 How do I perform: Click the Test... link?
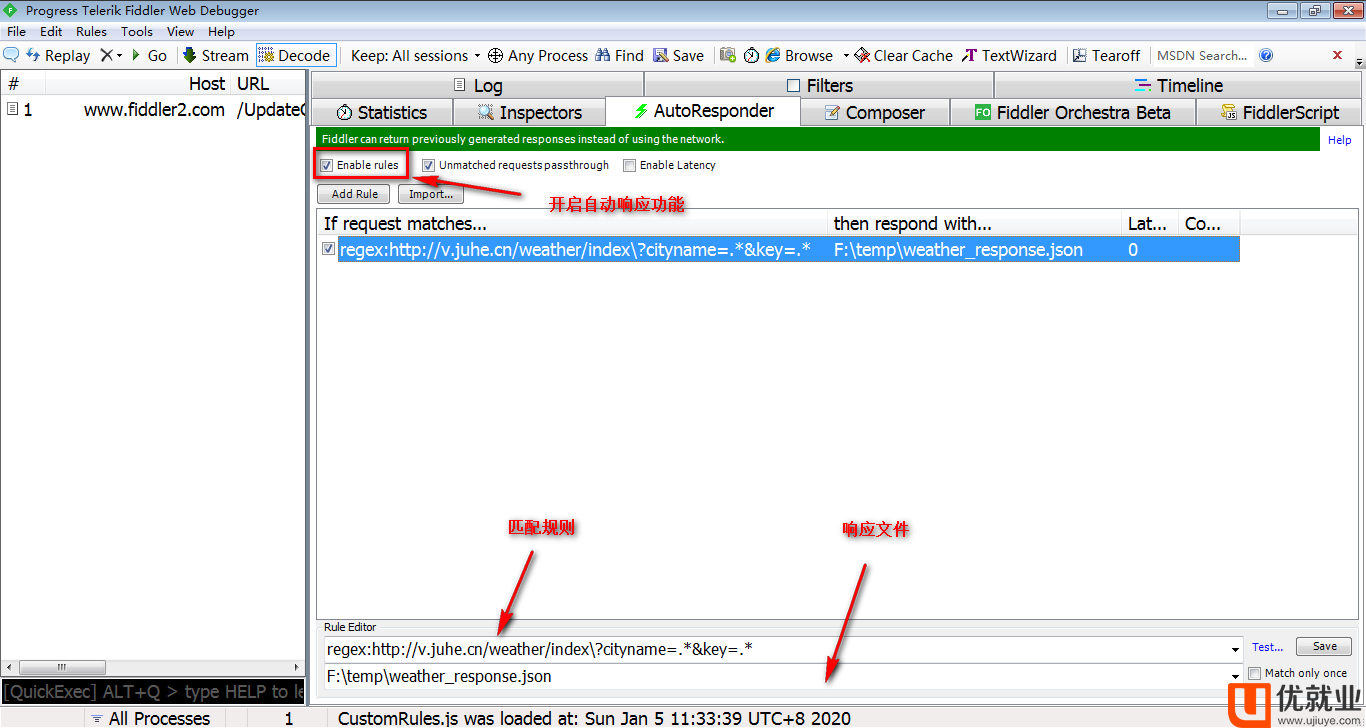click(1267, 647)
